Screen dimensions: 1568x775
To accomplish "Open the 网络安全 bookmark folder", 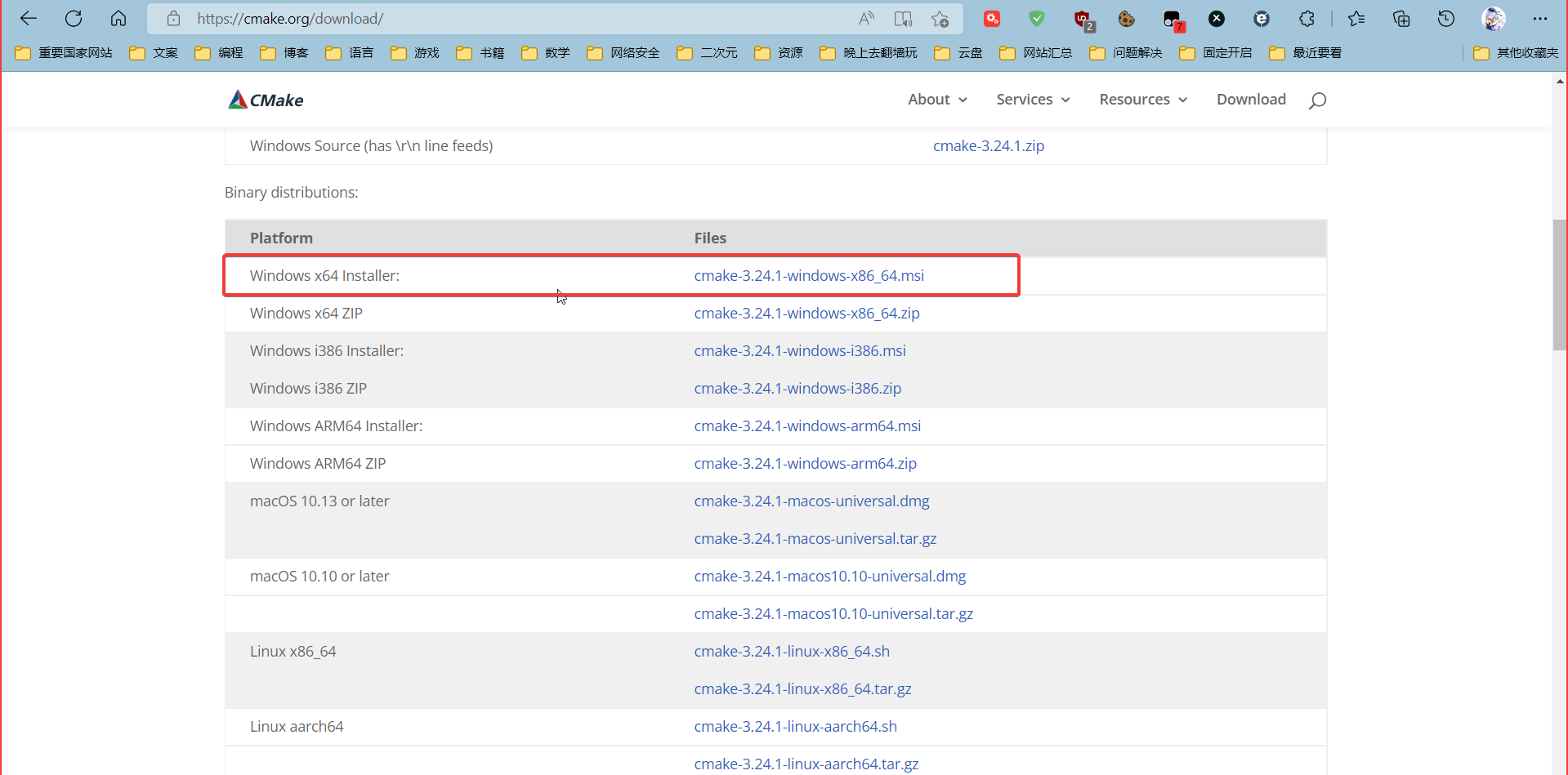I will pos(623,53).
